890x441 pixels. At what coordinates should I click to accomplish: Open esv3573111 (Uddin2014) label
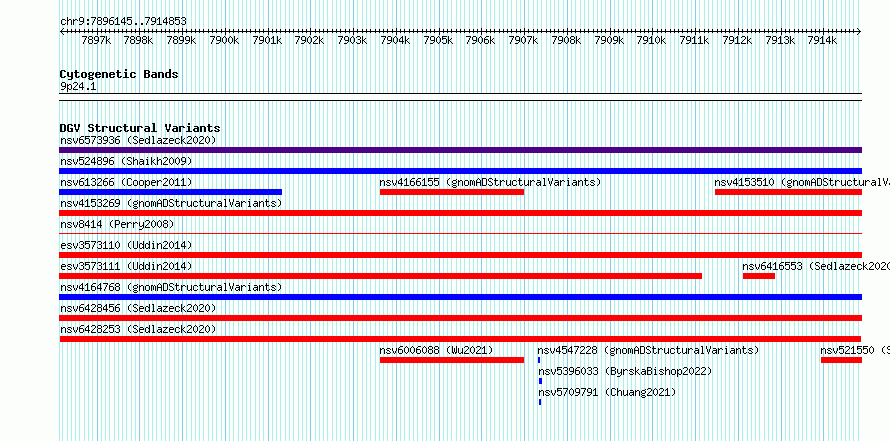pyautogui.click(x=126, y=266)
